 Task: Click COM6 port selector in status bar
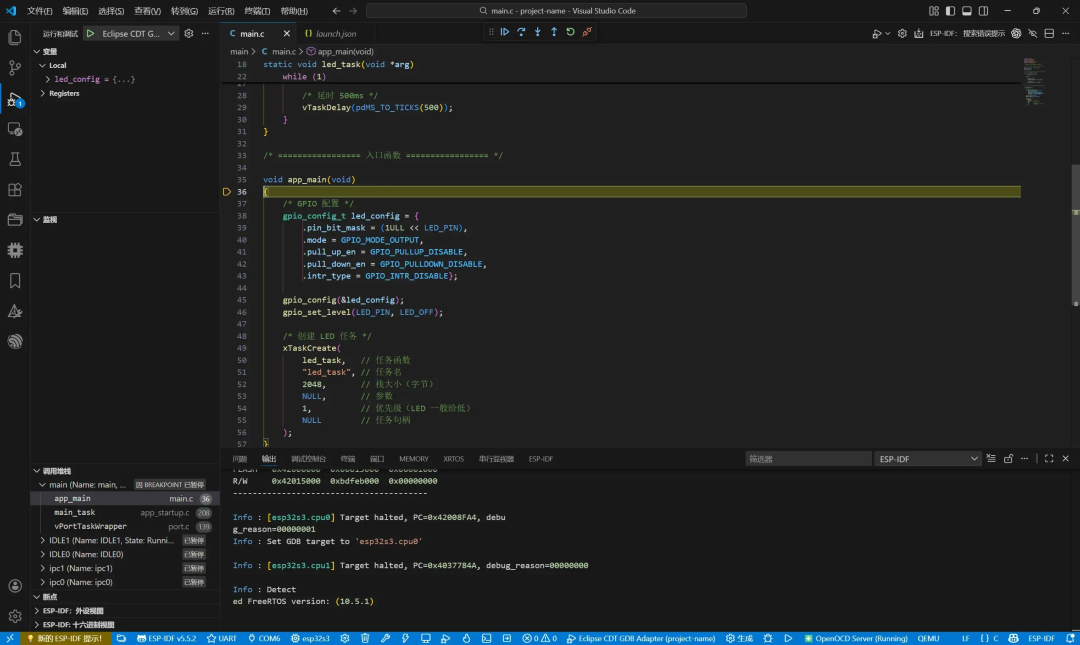pyautogui.click(x=264, y=638)
